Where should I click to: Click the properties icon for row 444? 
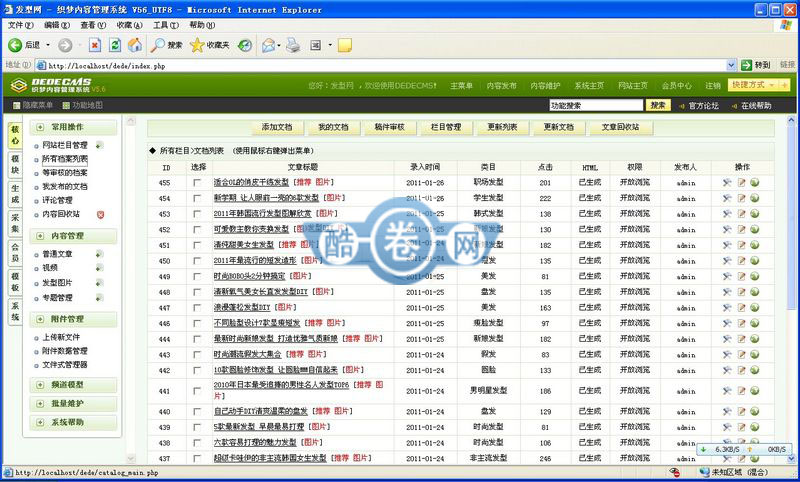tap(727, 339)
